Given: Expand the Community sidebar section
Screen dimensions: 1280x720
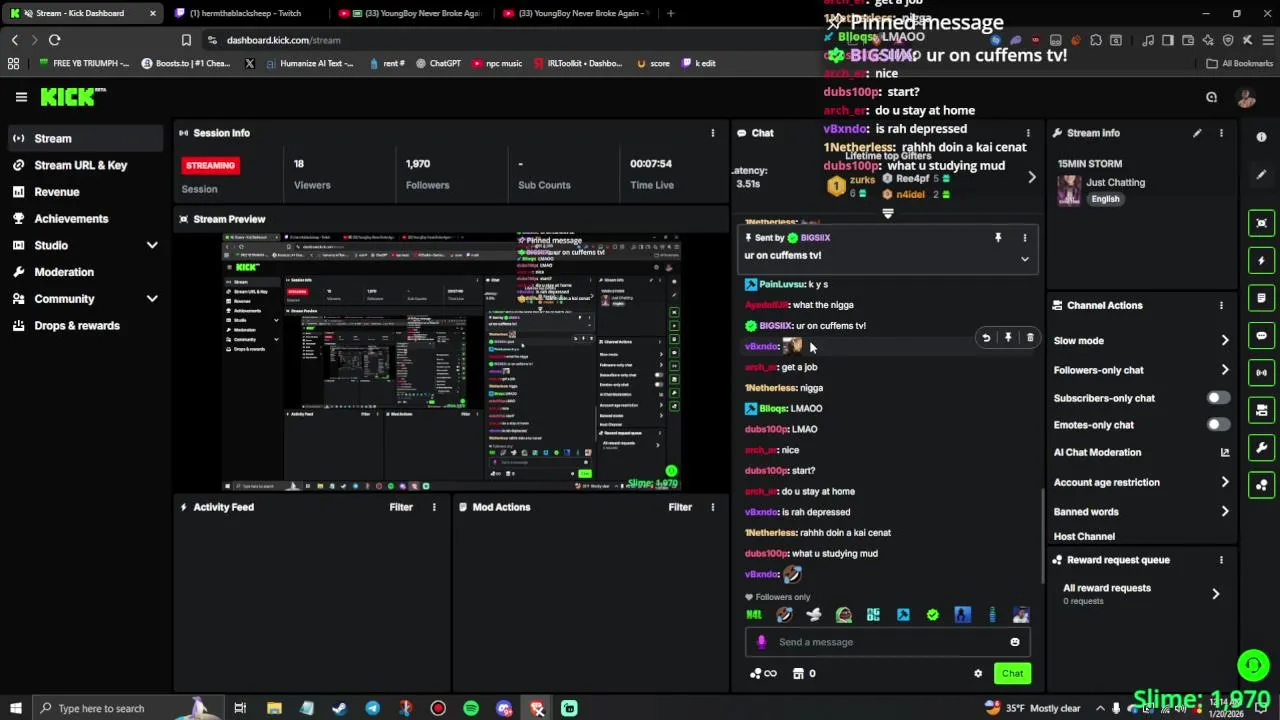Looking at the screenshot, I should 152,299.
